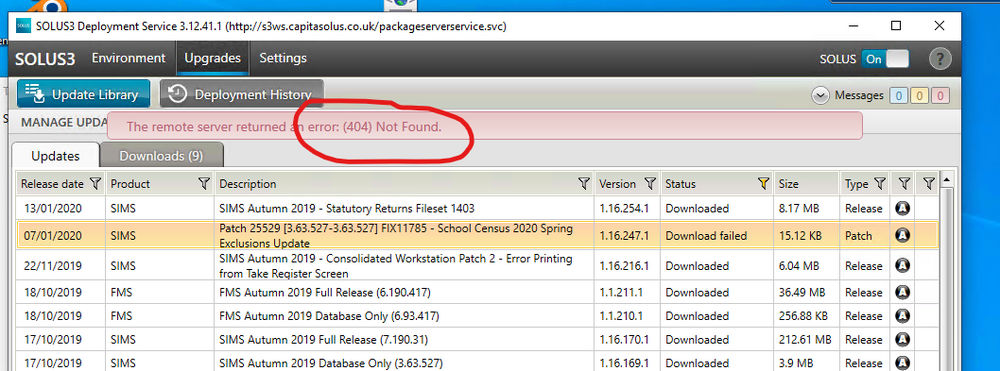Click the SOLUS3 application icon in title bar
Viewport: 1000px width, 371px height.
[23, 27]
